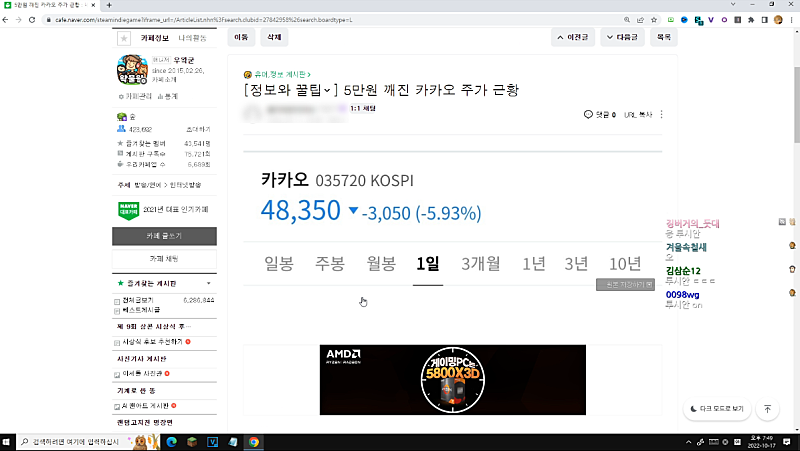Image resolution: width=800 pixels, height=451 pixels.
Task: Click URL 복사 to copy link
Action: [638, 115]
